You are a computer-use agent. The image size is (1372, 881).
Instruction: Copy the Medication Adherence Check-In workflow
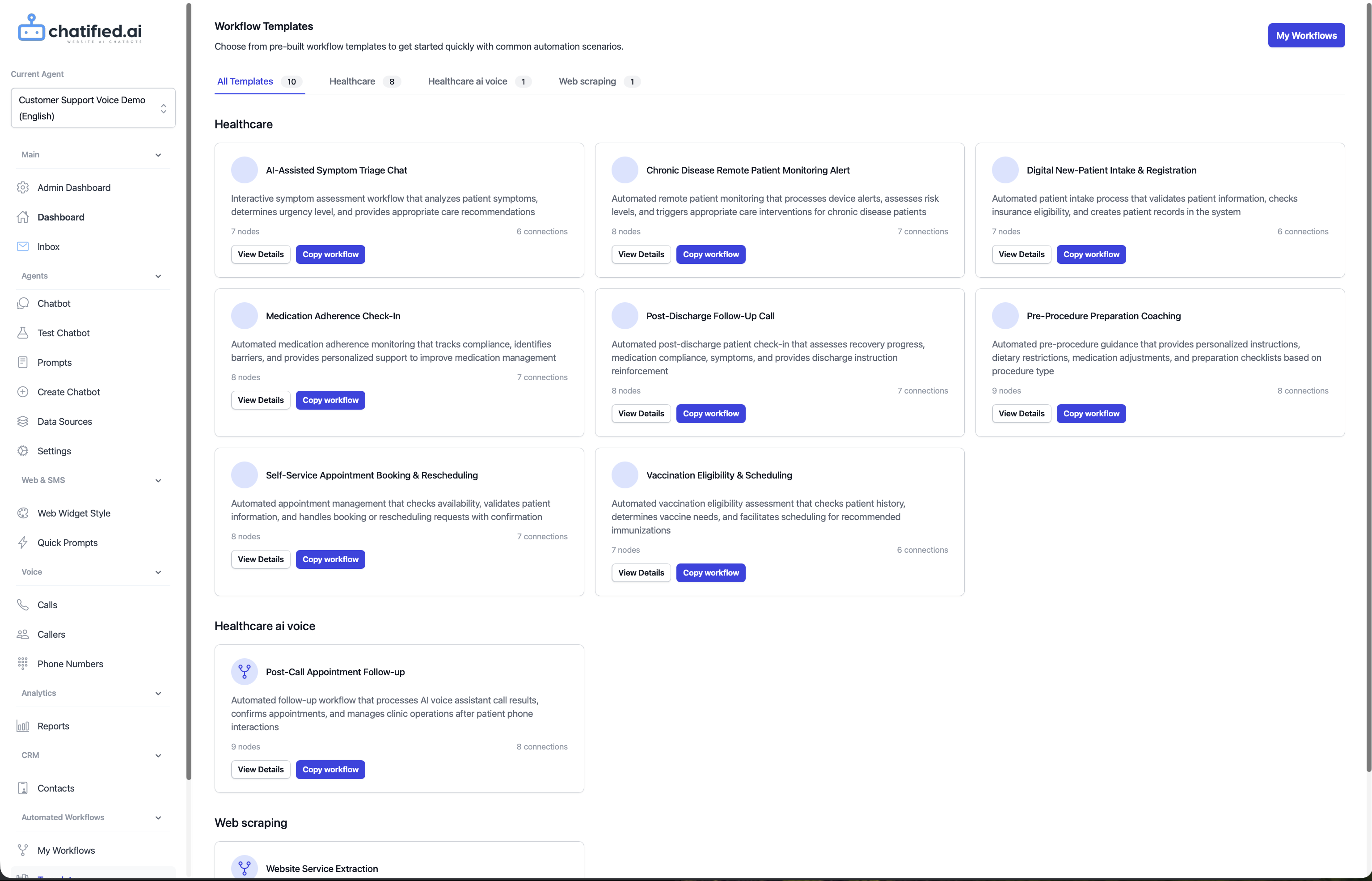point(330,400)
